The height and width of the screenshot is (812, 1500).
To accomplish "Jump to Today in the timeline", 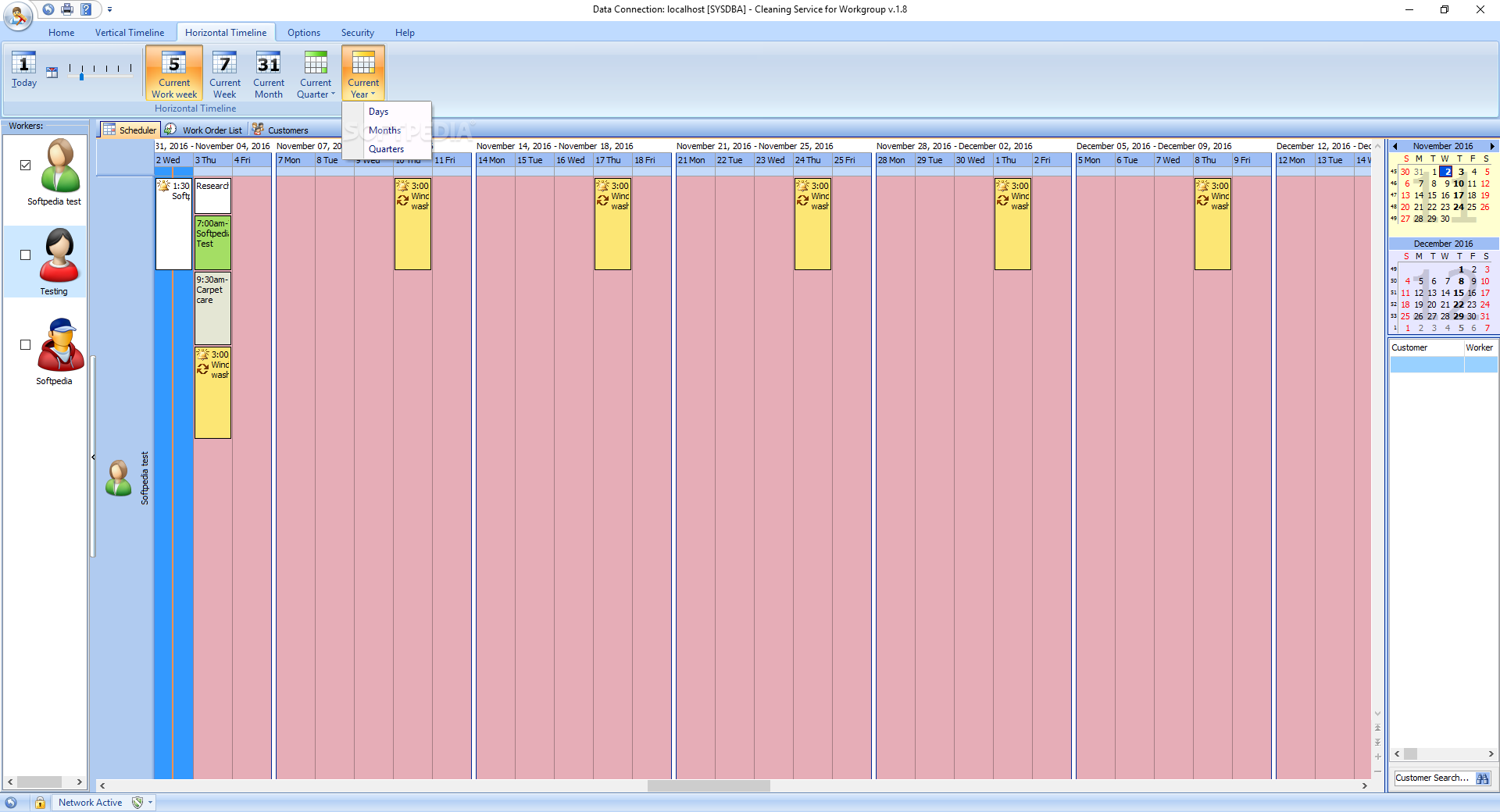I will (23, 69).
